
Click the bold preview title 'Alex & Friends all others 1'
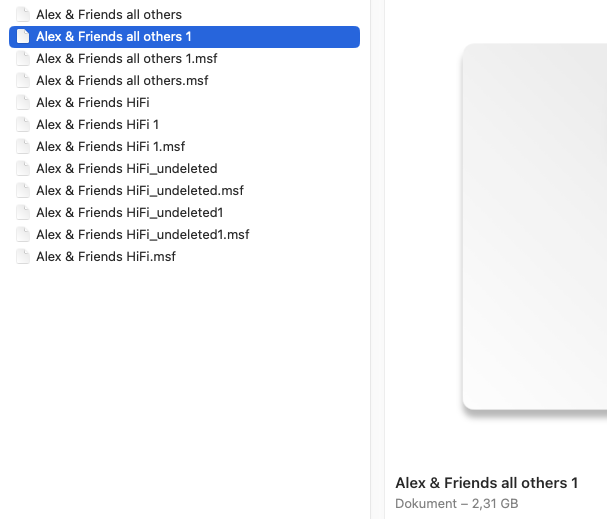pyautogui.click(x=486, y=483)
